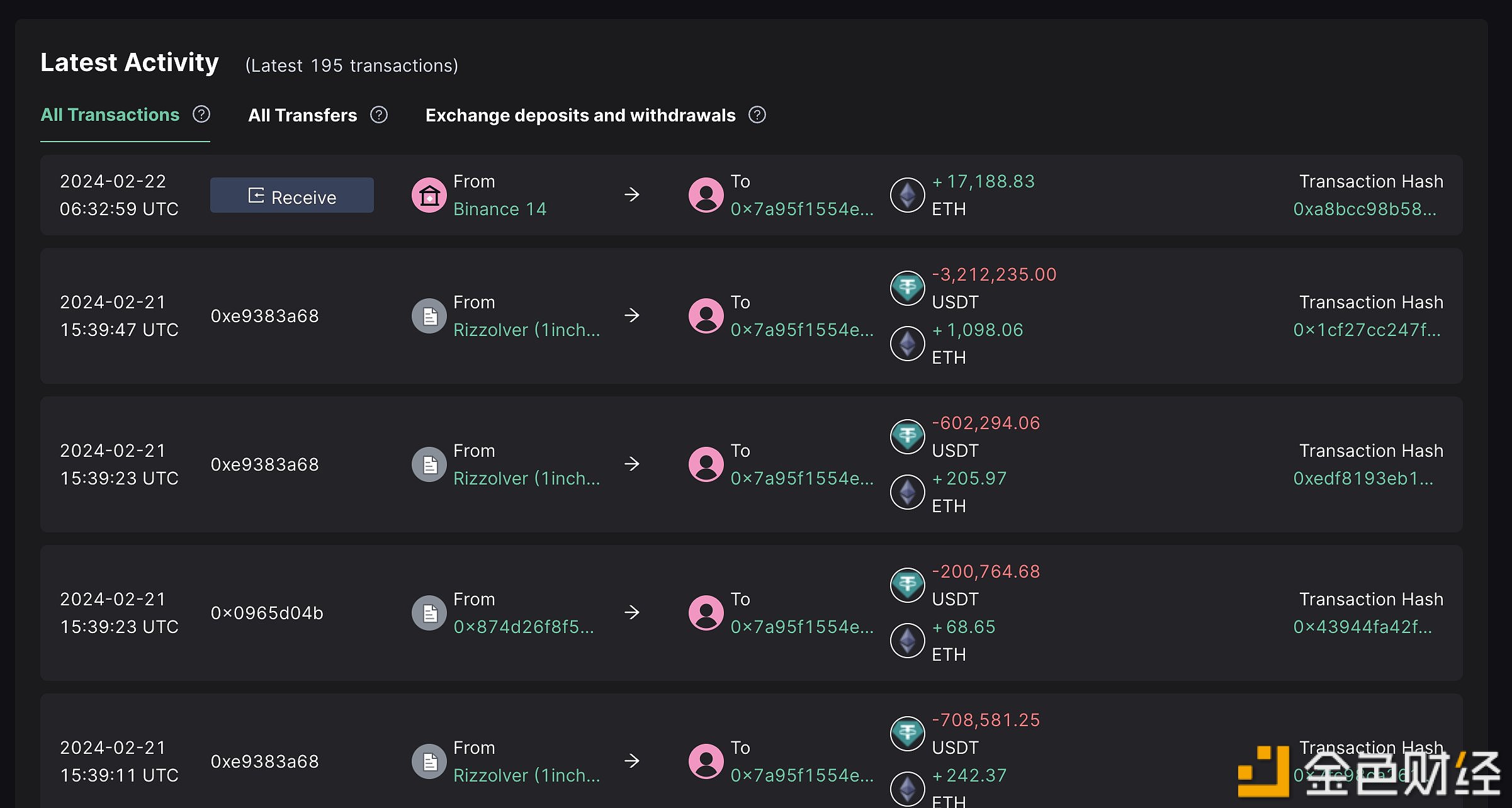Open sender address 0x874d26f8f5 link
This screenshot has width=1512, height=808.
point(523,627)
